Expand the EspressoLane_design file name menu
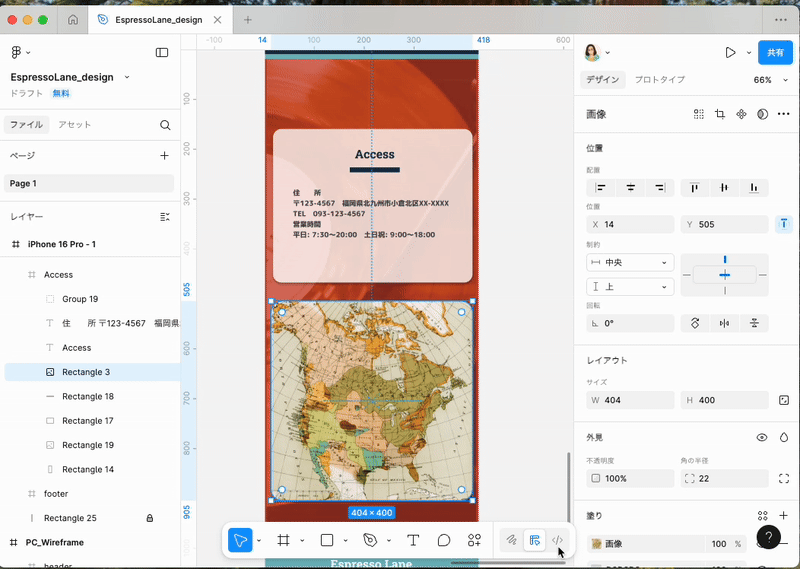The width and height of the screenshot is (800, 569). point(127,77)
